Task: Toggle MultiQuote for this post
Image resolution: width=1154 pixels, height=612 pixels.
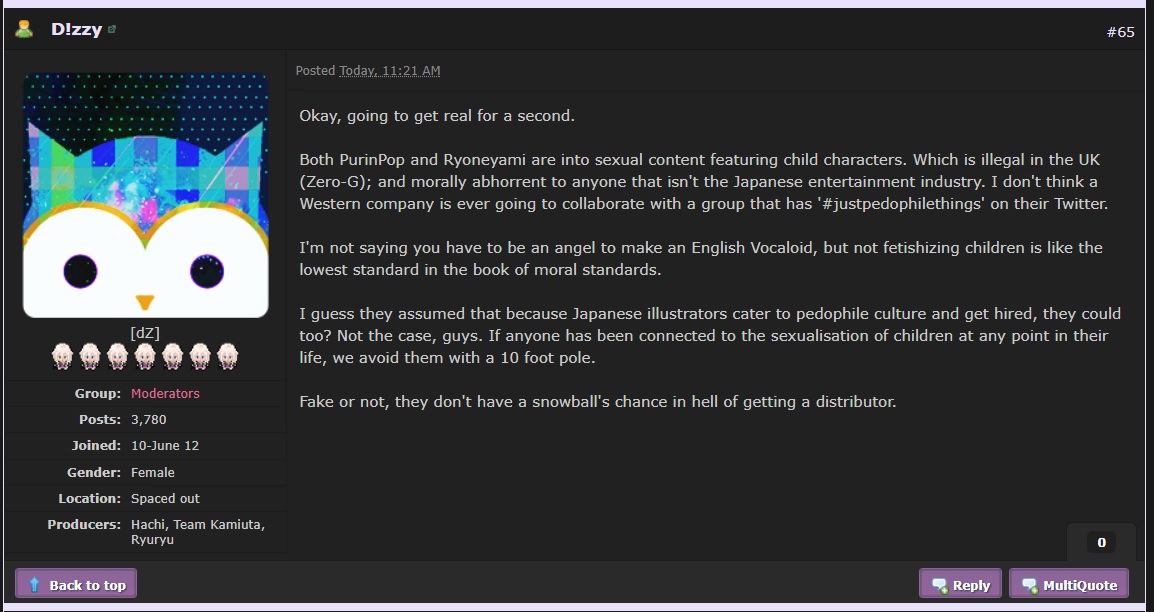Action: point(1069,585)
